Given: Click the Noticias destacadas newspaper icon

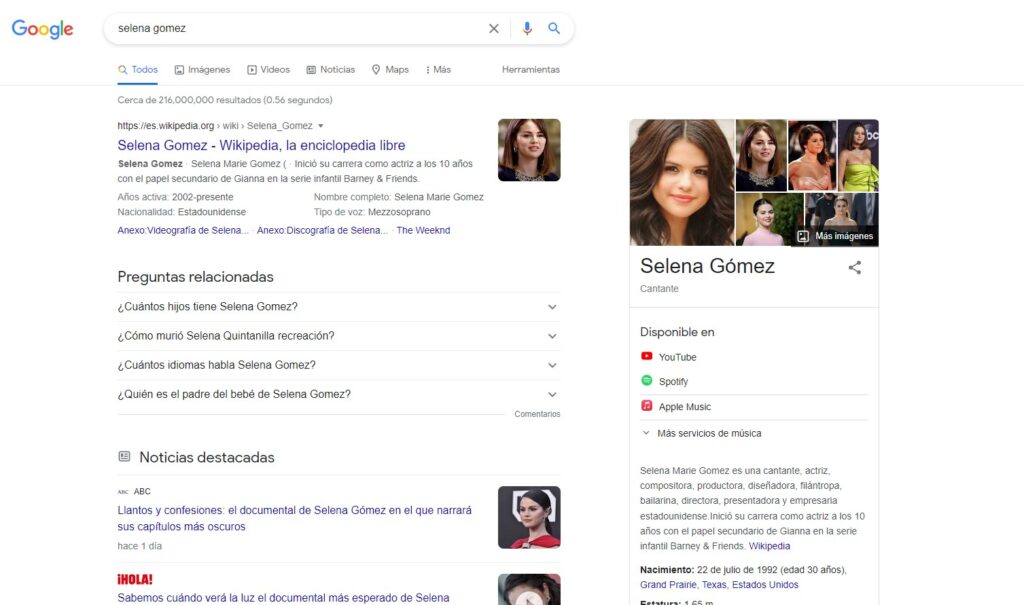Looking at the screenshot, I should coord(124,457).
